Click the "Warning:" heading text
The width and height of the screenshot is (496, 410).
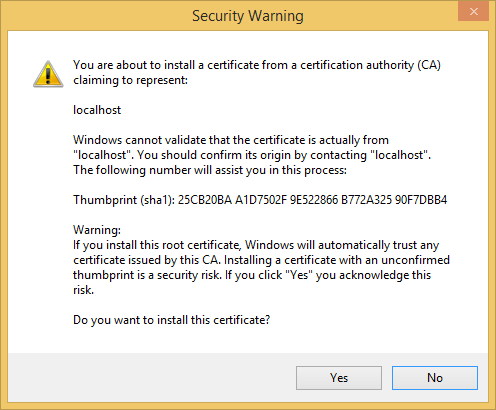coord(97,230)
